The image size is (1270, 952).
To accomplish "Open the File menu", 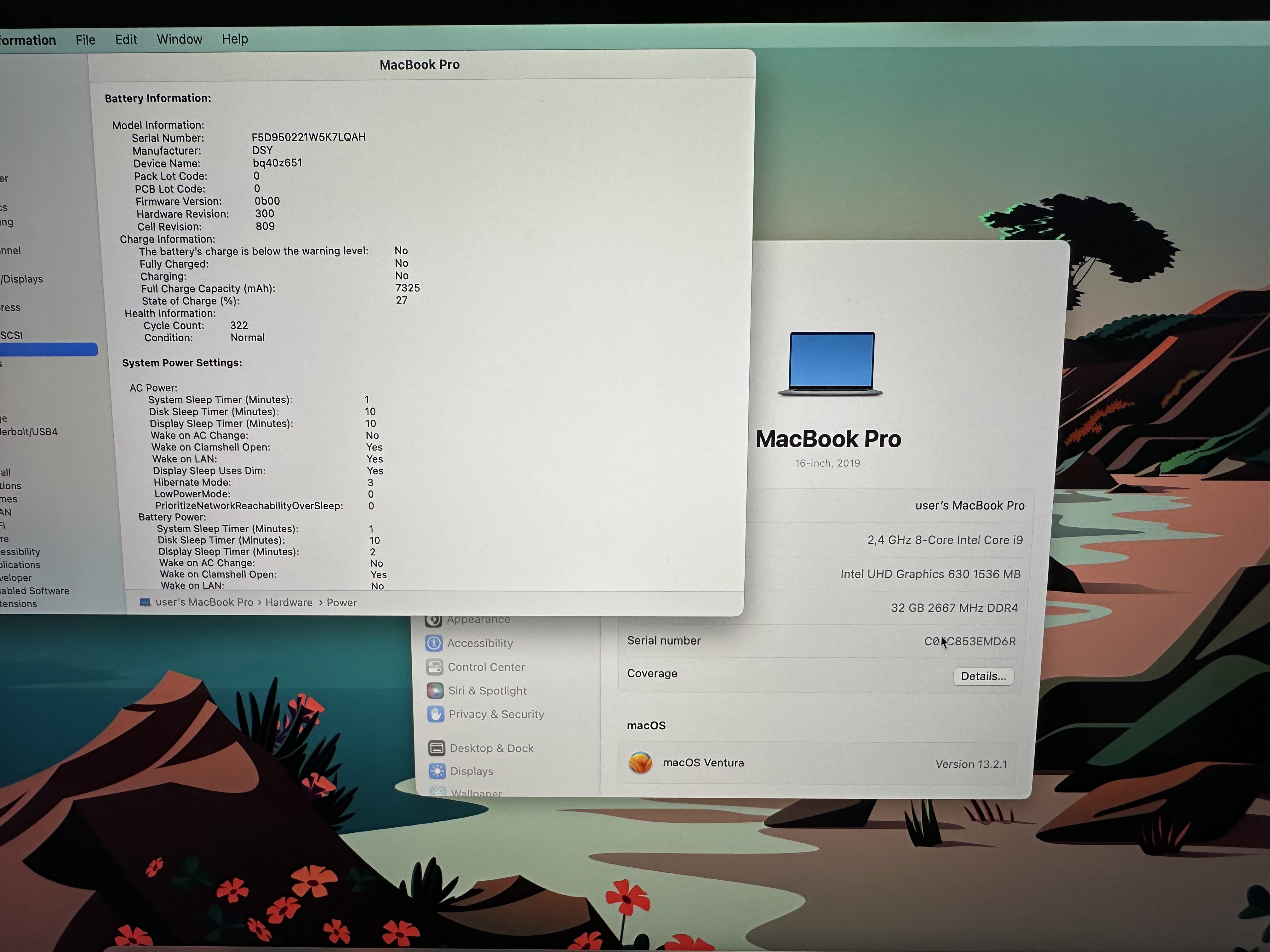I will 86,40.
